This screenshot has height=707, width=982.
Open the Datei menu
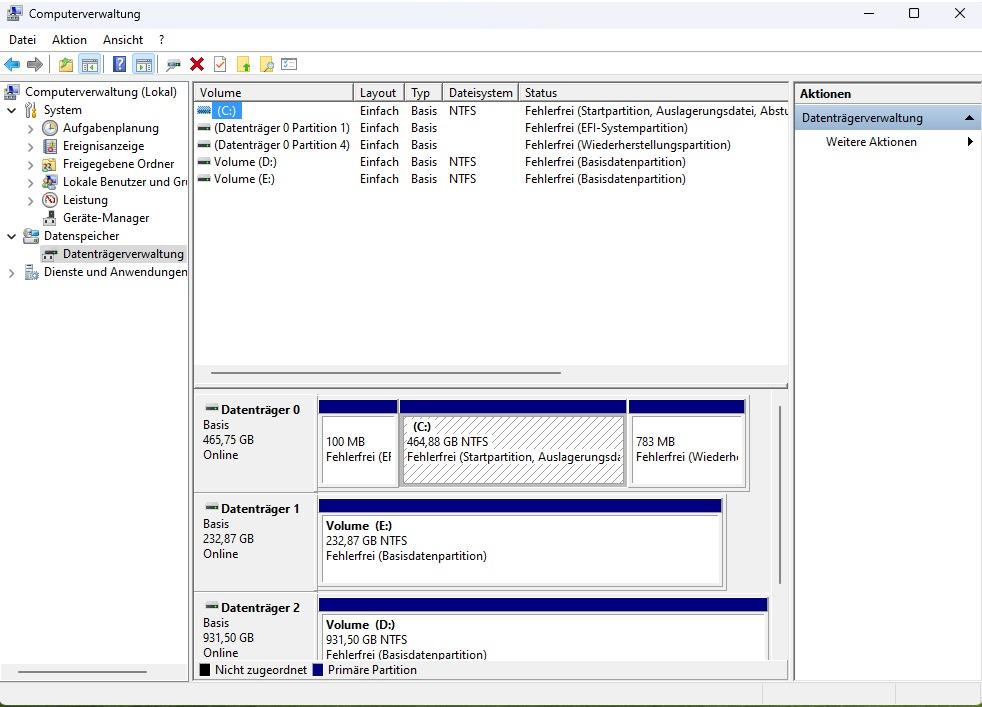point(23,39)
